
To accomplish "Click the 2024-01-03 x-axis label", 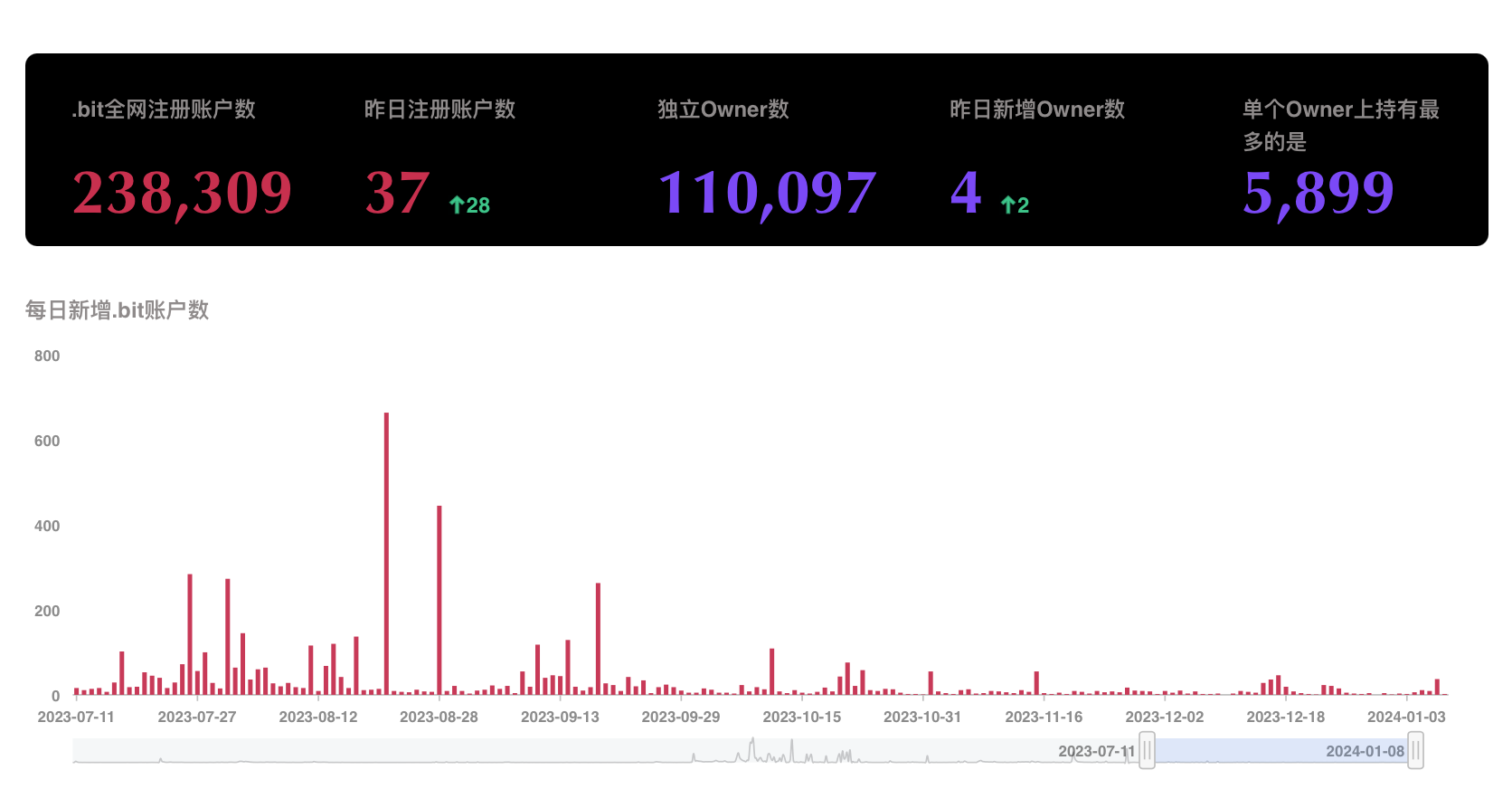I will coord(1406,718).
